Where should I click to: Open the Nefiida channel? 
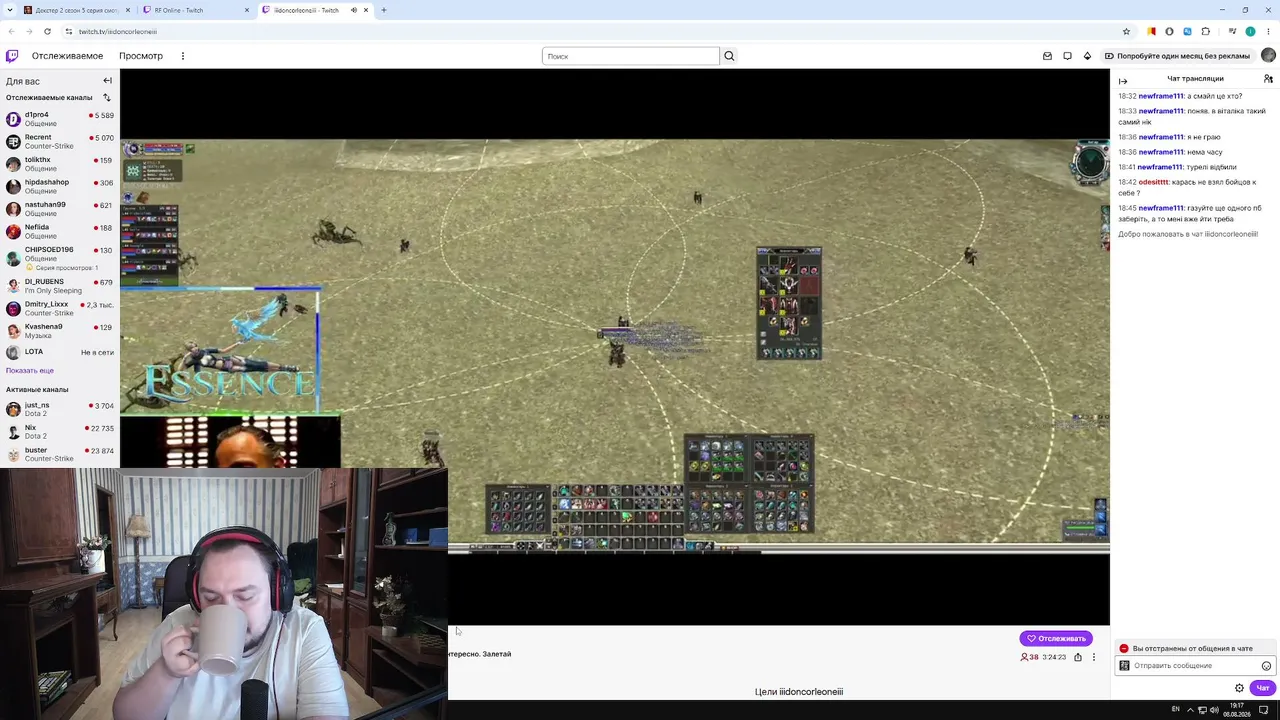click(60, 231)
